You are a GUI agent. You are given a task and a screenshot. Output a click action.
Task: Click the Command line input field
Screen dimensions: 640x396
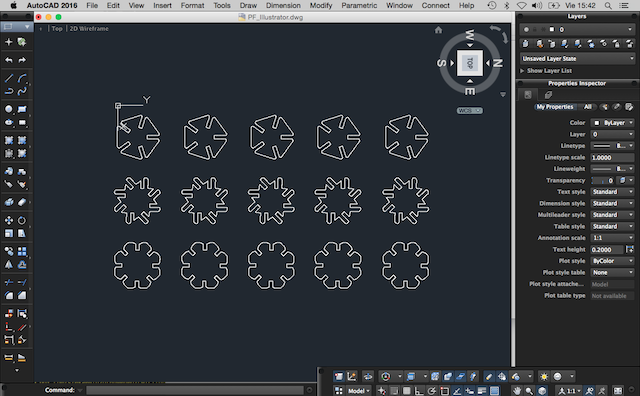pyautogui.click(x=195, y=390)
